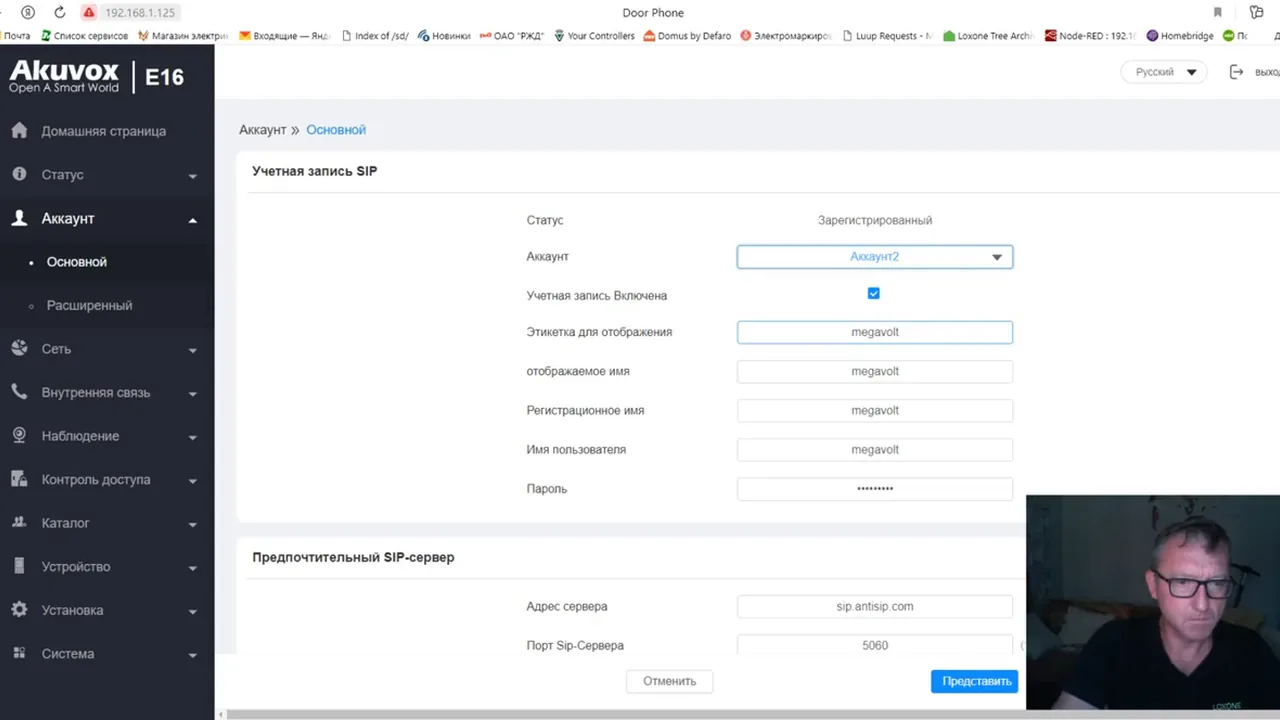The height and width of the screenshot is (720, 1280).
Task: Toggle the Учетная запись Включена checkbox
Action: 874,293
